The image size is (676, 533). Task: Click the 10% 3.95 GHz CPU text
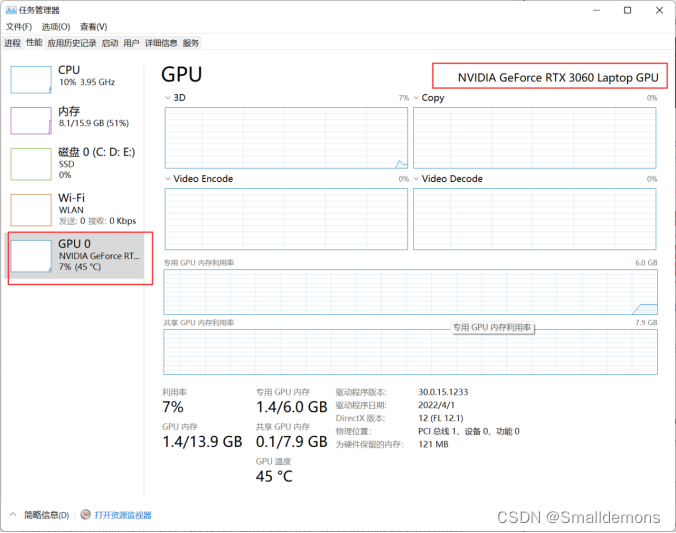[x=87, y=82]
